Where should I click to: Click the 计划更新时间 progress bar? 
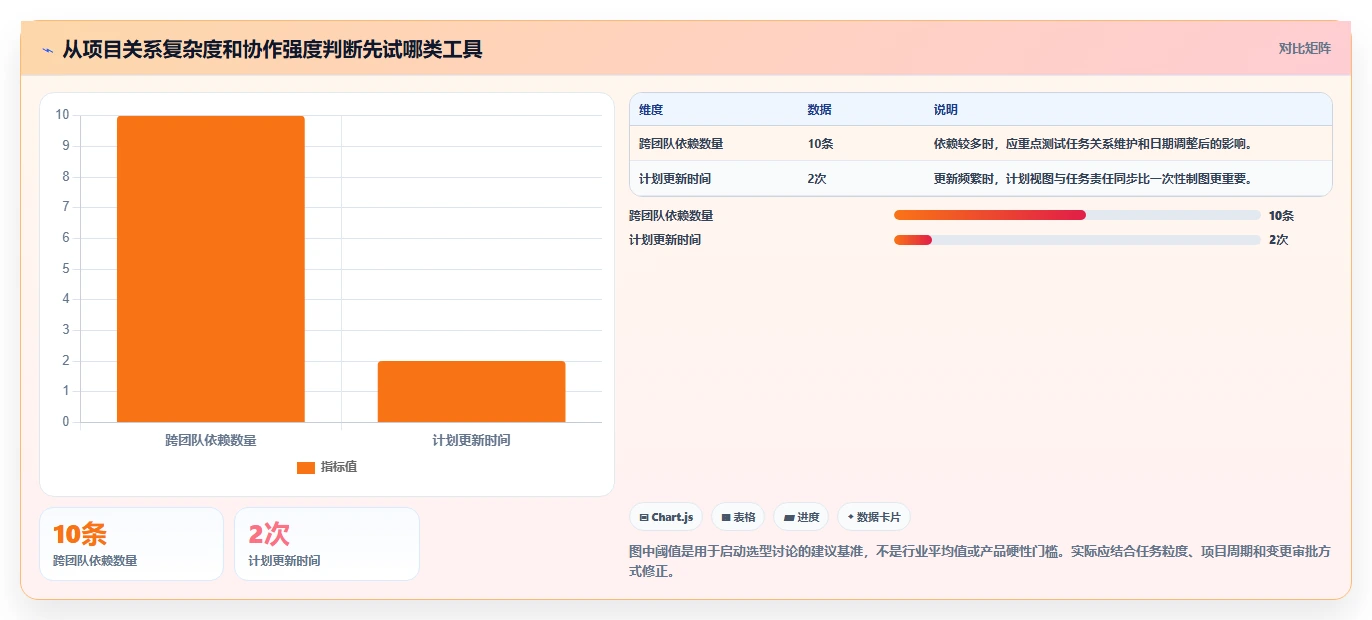click(x=1077, y=240)
